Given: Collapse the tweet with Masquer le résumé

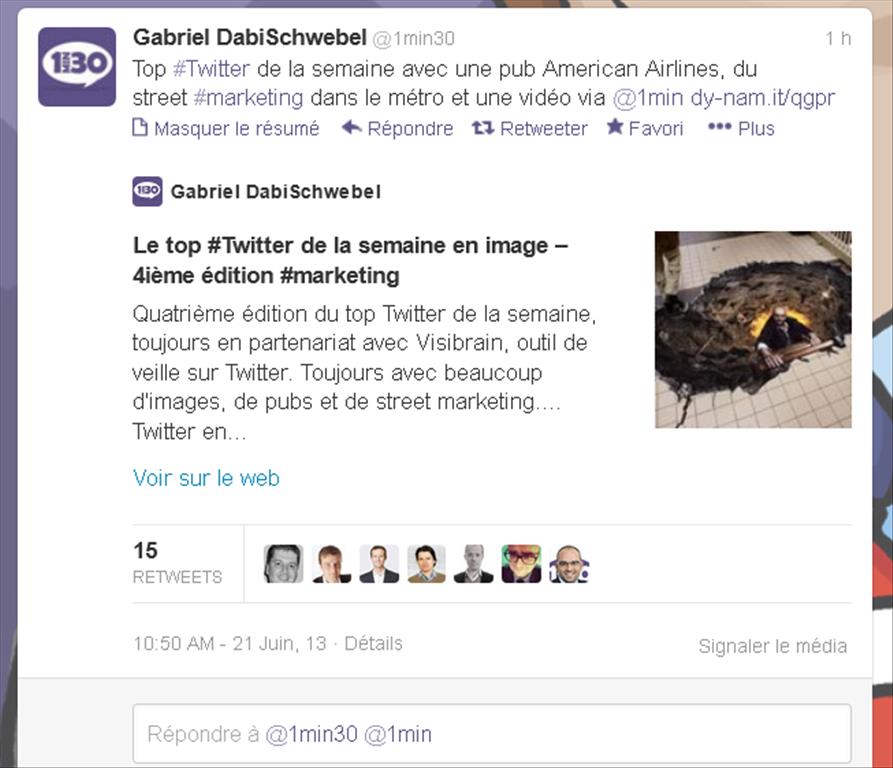Looking at the screenshot, I should 226,128.
